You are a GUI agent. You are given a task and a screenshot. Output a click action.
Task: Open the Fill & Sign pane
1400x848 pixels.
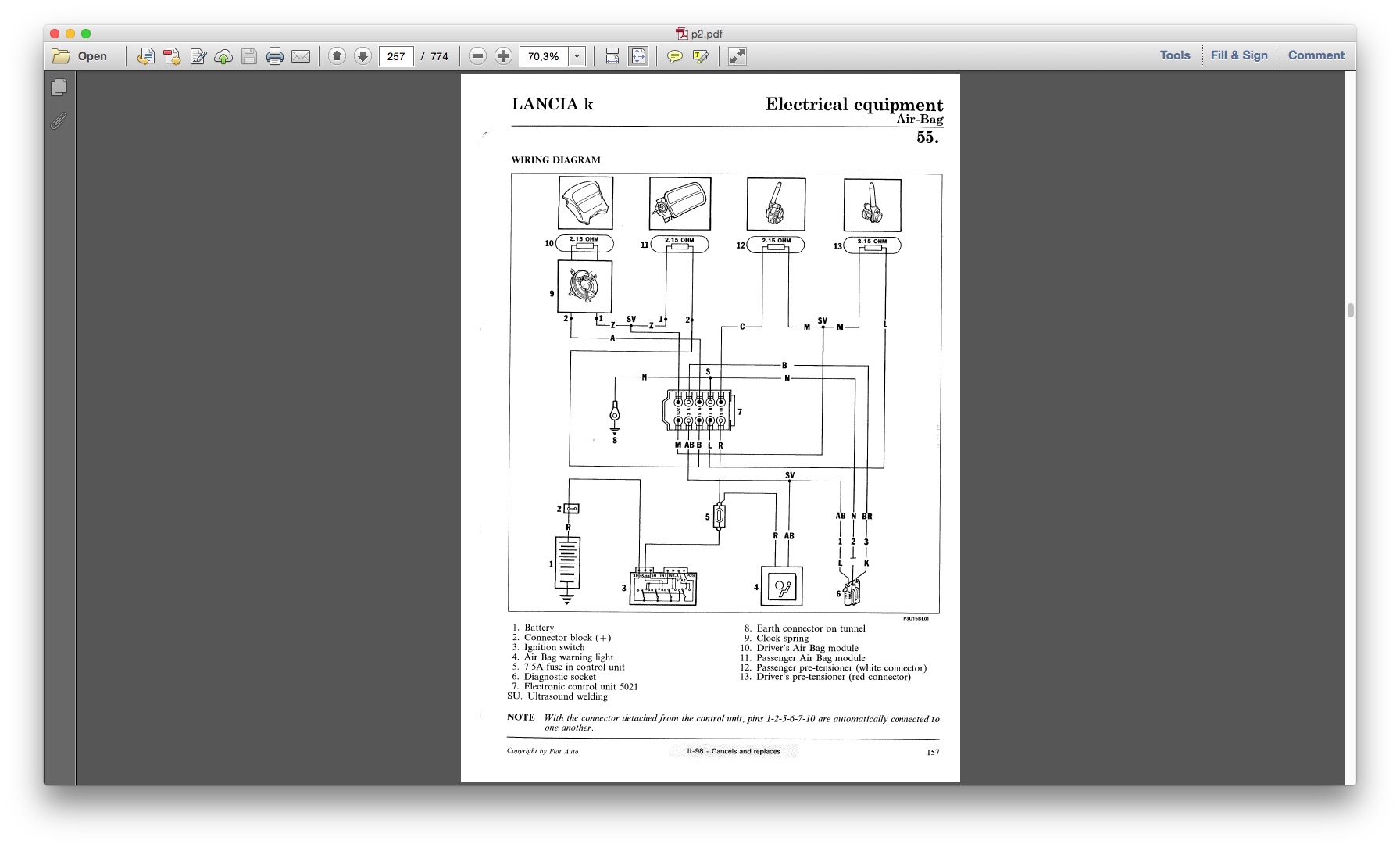[x=1239, y=55]
